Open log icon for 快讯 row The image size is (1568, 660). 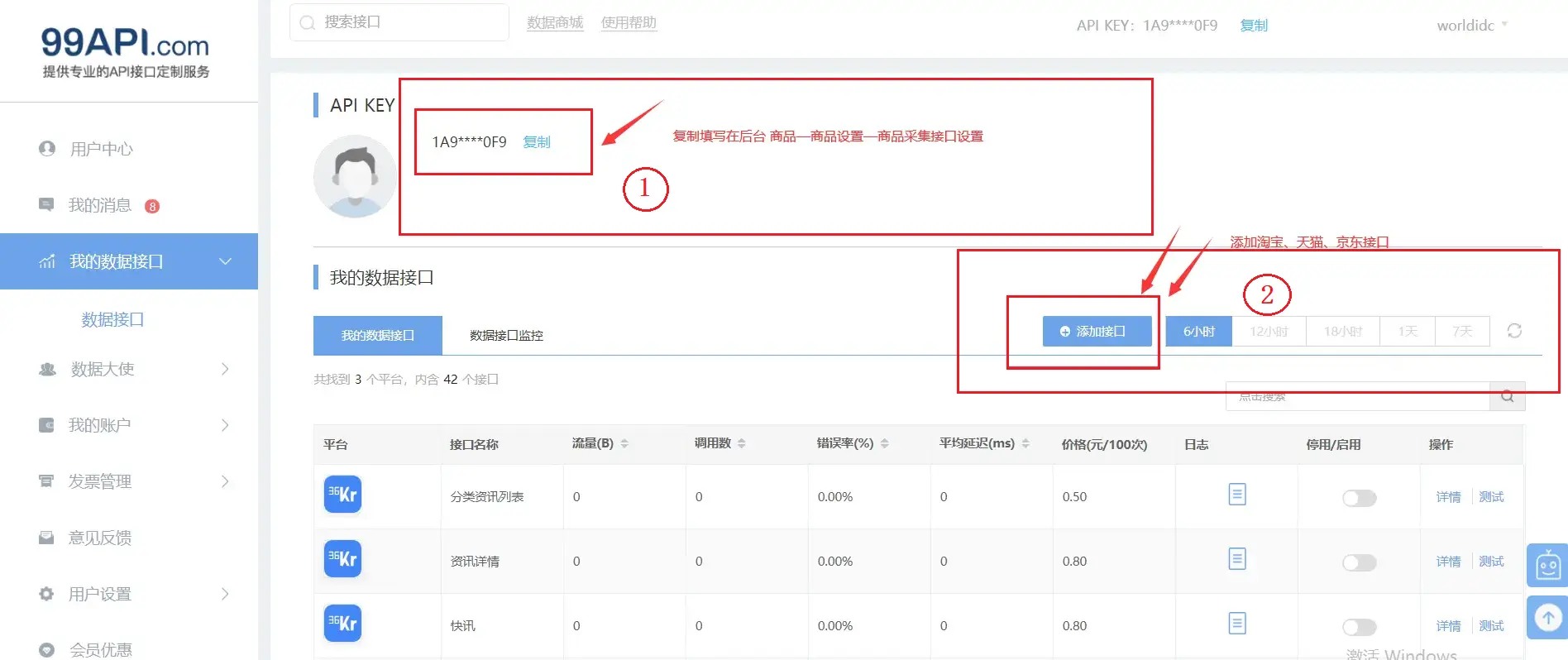coord(1236,624)
